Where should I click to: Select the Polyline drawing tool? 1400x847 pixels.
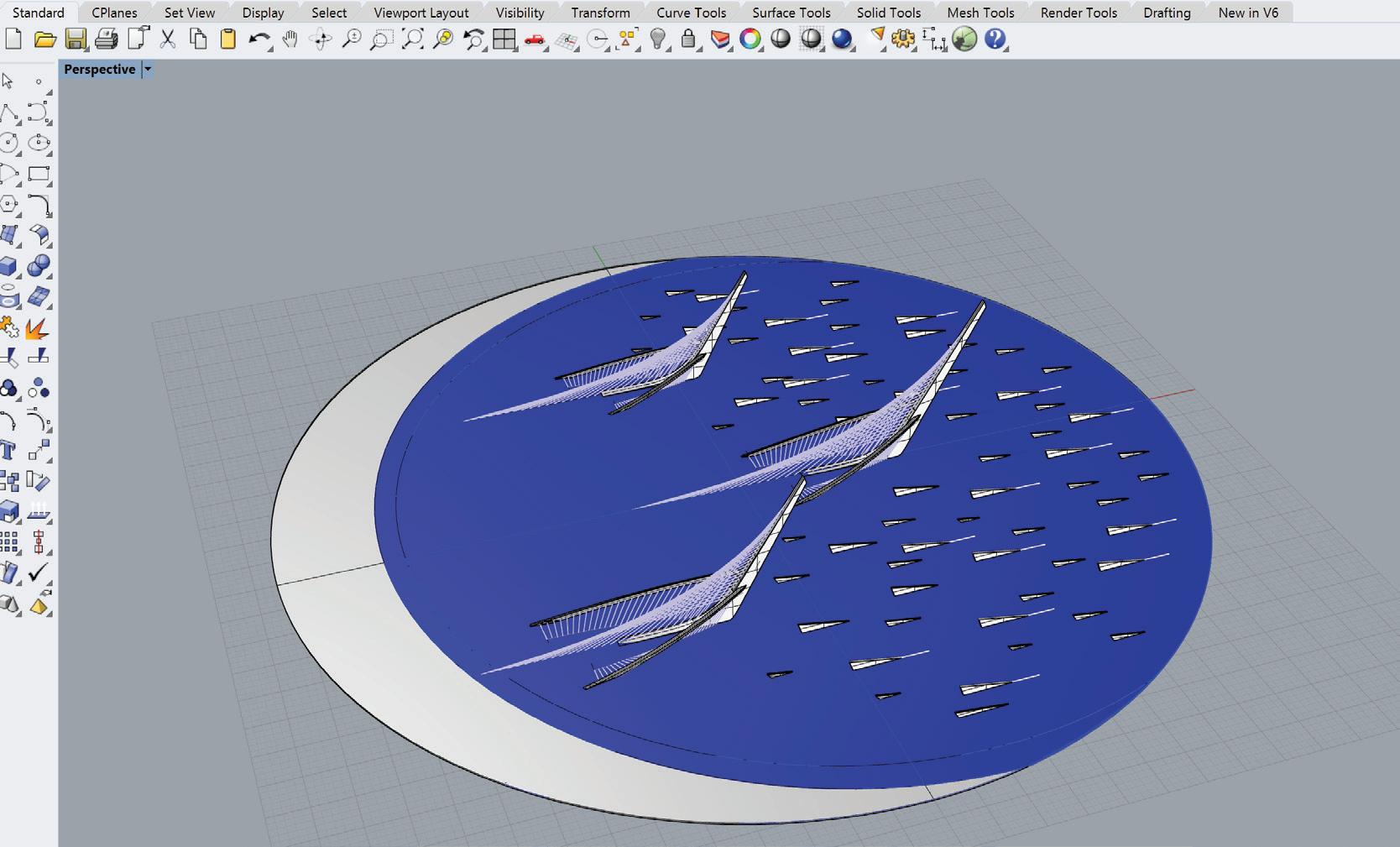pyautogui.click(x=9, y=112)
